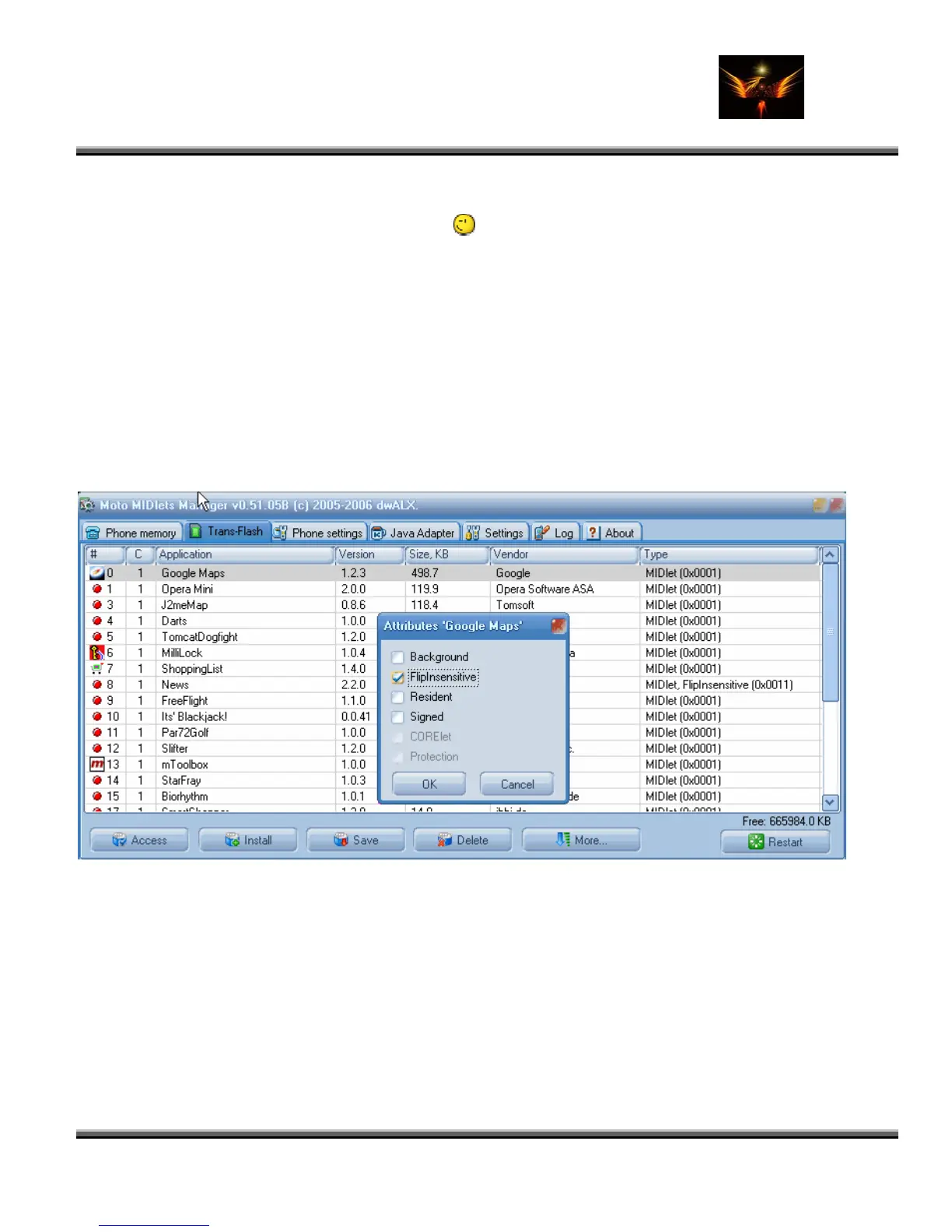Screen dimensions: 952x1232
Task: Click the About tab question mark icon
Action: pos(593,533)
